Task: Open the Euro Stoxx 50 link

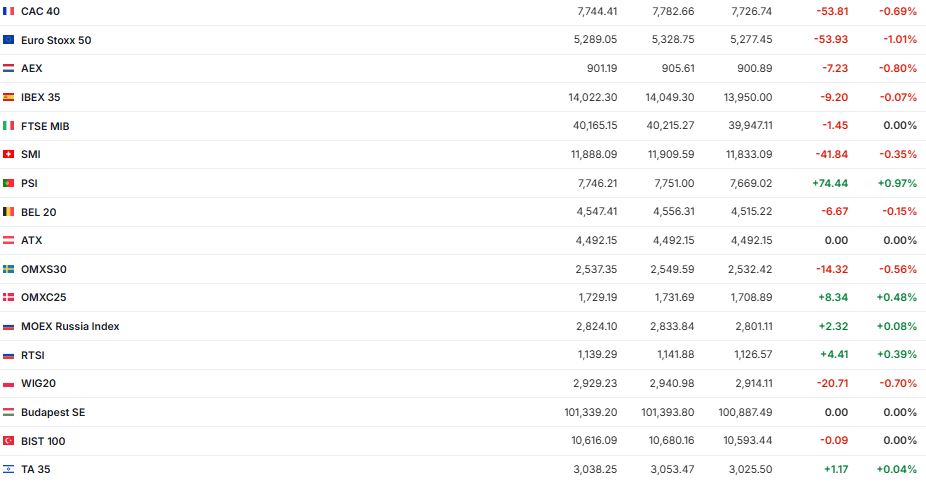Action: point(56,40)
